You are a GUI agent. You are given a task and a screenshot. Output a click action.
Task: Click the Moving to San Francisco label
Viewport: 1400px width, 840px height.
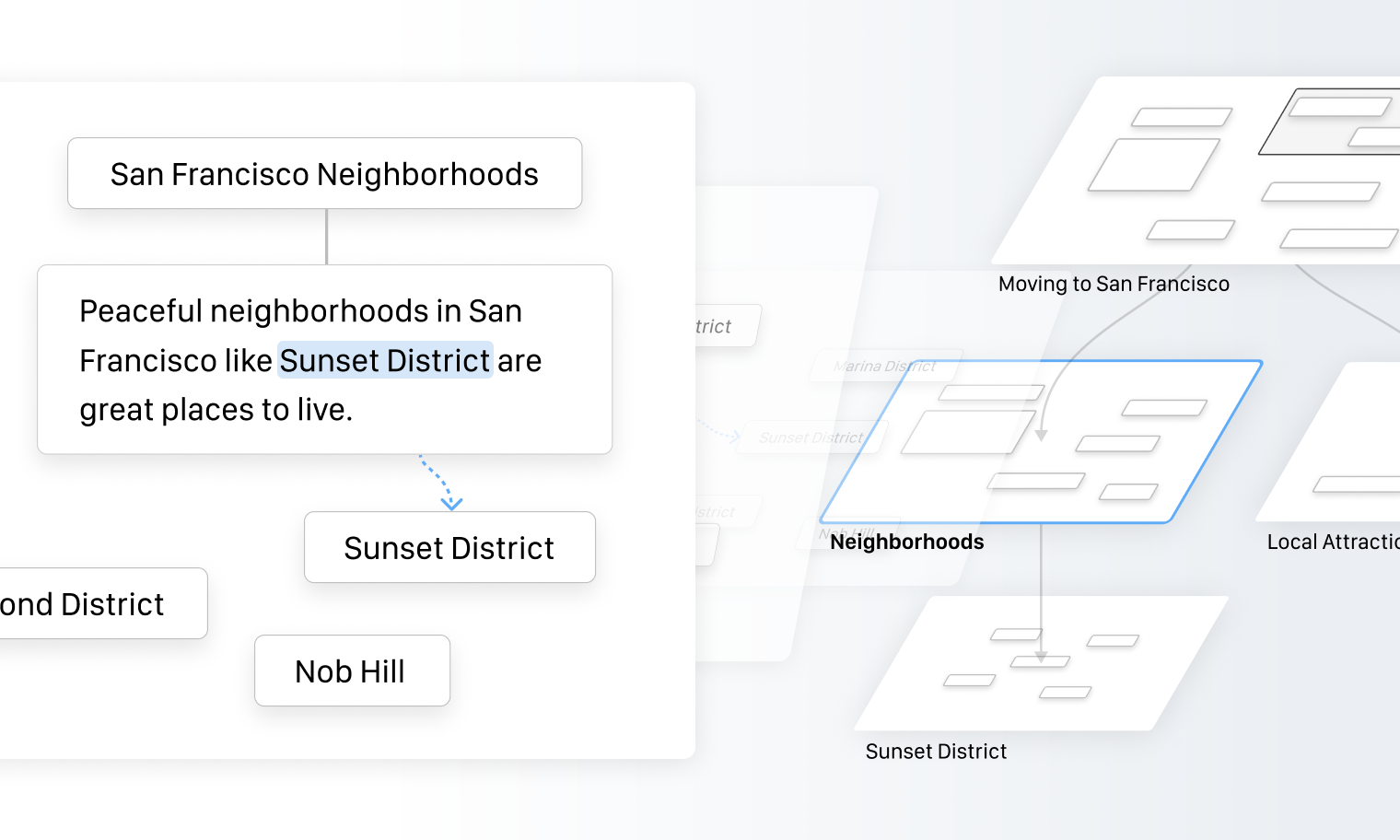(1114, 284)
